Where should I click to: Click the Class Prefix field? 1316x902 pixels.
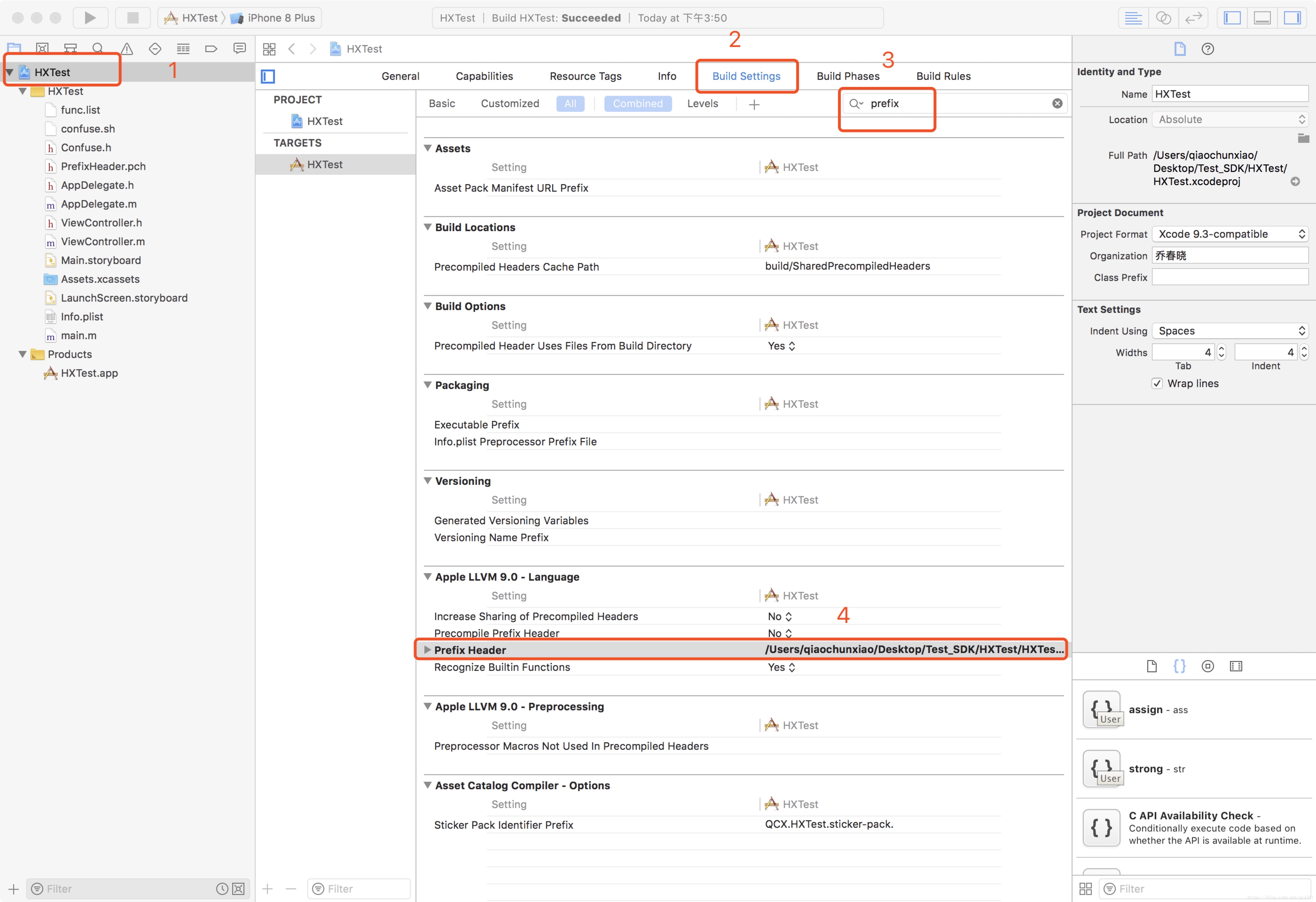(1230, 277)
